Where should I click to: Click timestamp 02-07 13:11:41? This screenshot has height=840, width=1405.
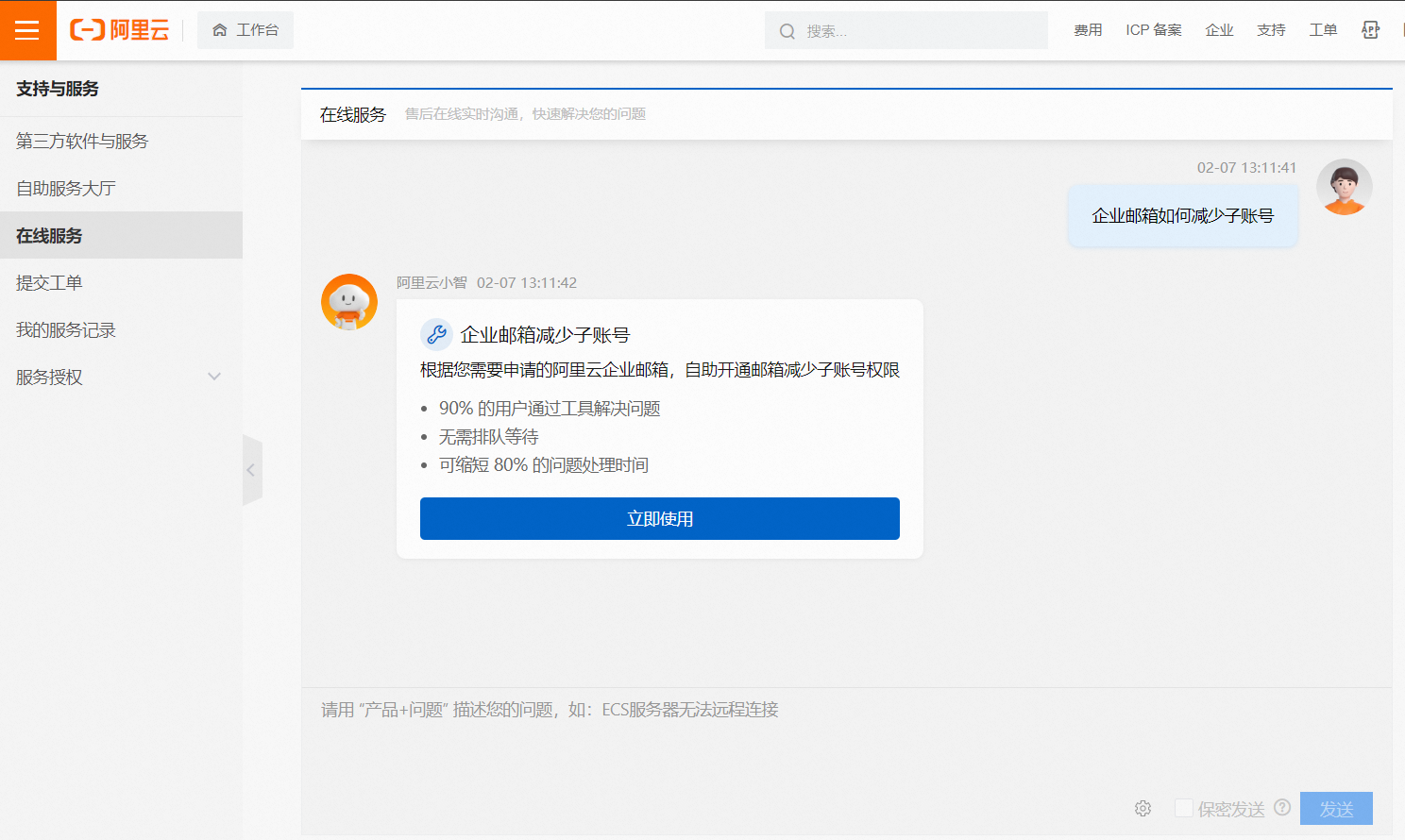pos(1246,168)
